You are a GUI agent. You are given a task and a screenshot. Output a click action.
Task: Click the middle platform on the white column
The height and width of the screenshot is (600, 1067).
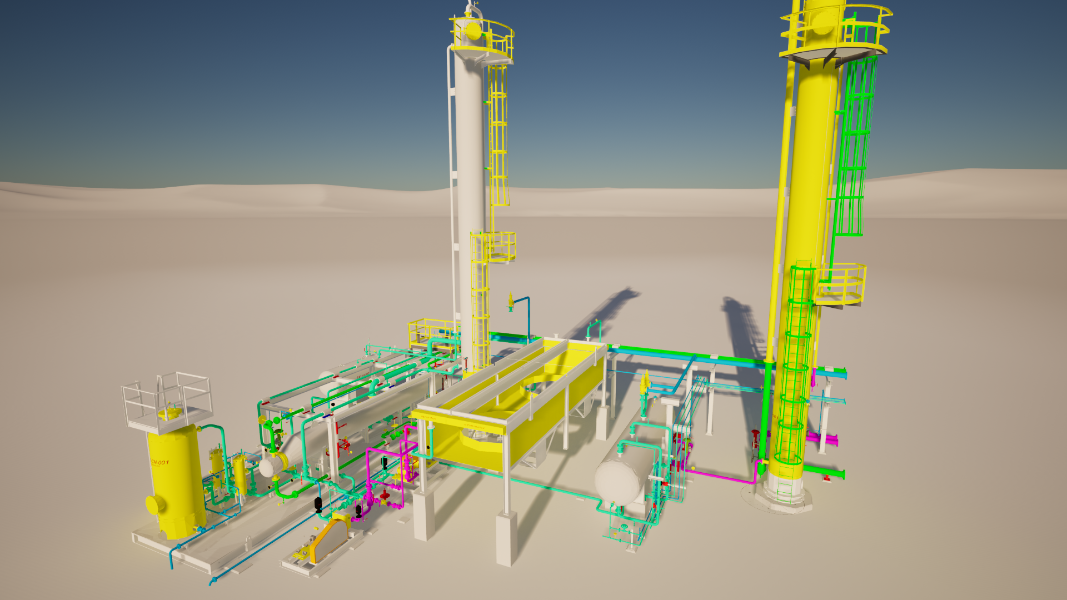pos(492,247)
